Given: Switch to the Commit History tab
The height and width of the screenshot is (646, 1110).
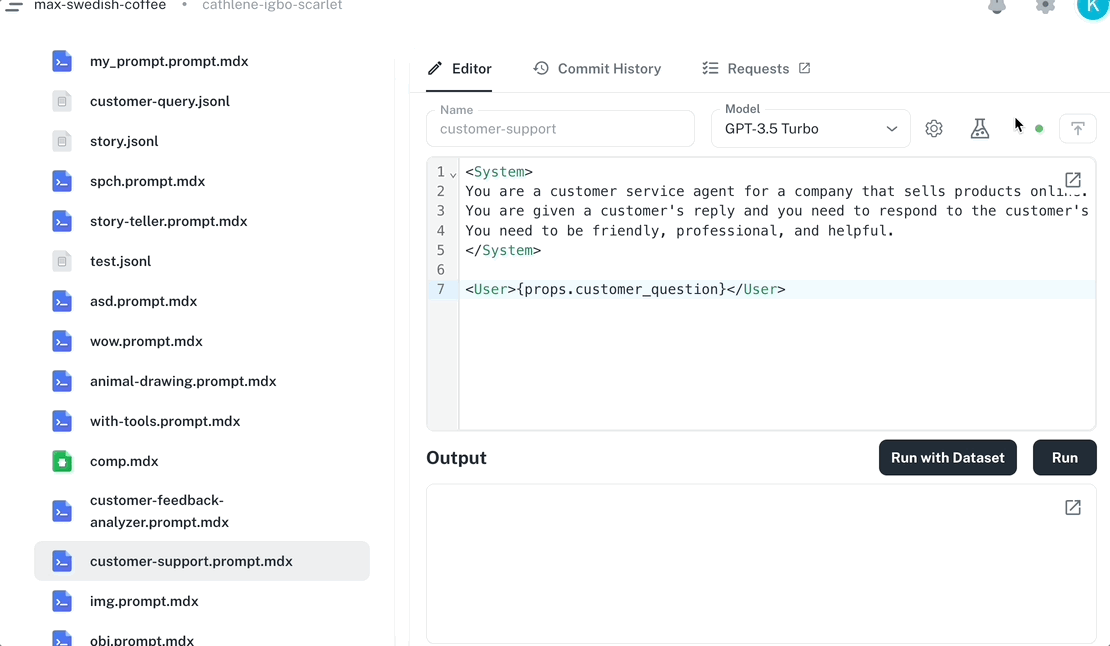Looking at the screenshot, I should point(597,69).
